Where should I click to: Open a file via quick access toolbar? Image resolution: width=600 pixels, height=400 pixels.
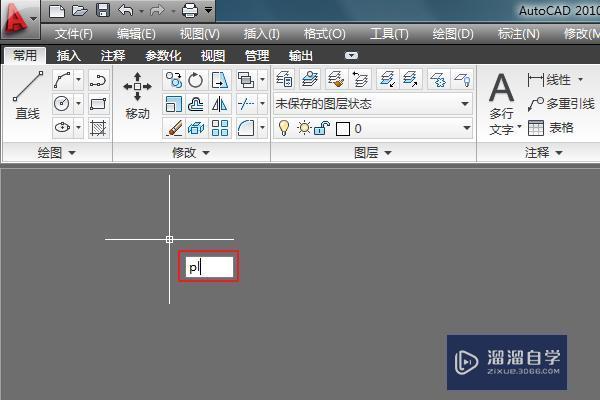click(x=80, y=11)
